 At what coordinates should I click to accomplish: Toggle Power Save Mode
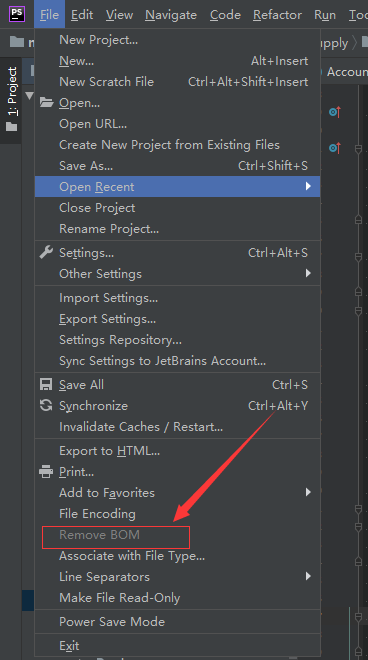pyautogui.click(x=177, y=621)
